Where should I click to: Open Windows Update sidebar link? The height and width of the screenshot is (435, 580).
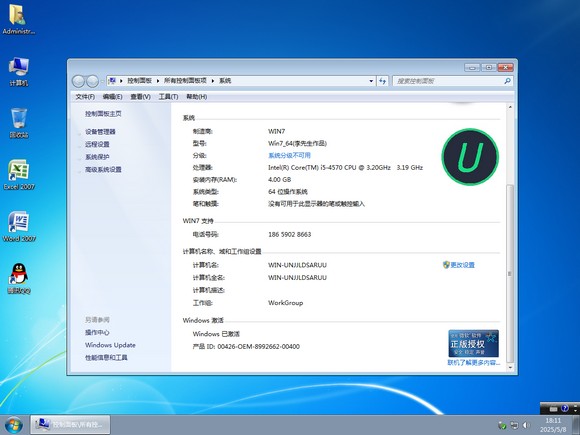click(110, 345)
